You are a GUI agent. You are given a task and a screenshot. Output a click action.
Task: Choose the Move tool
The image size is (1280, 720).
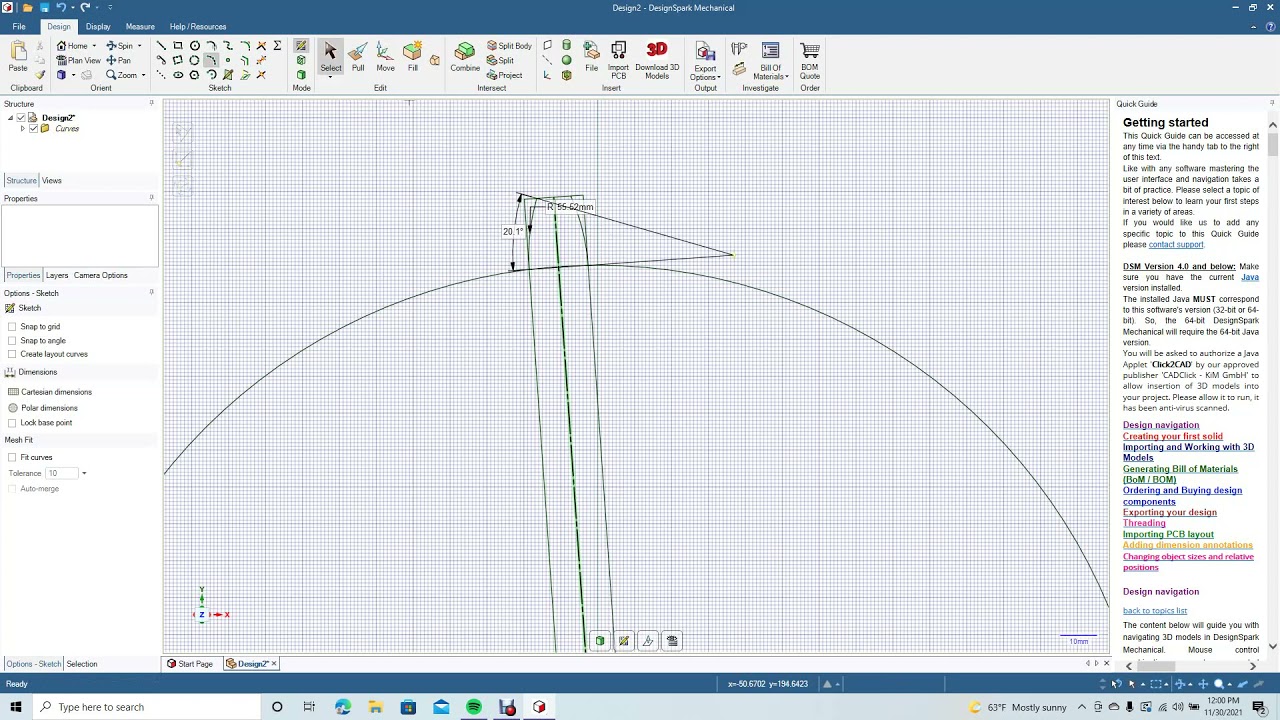[385, 56]
